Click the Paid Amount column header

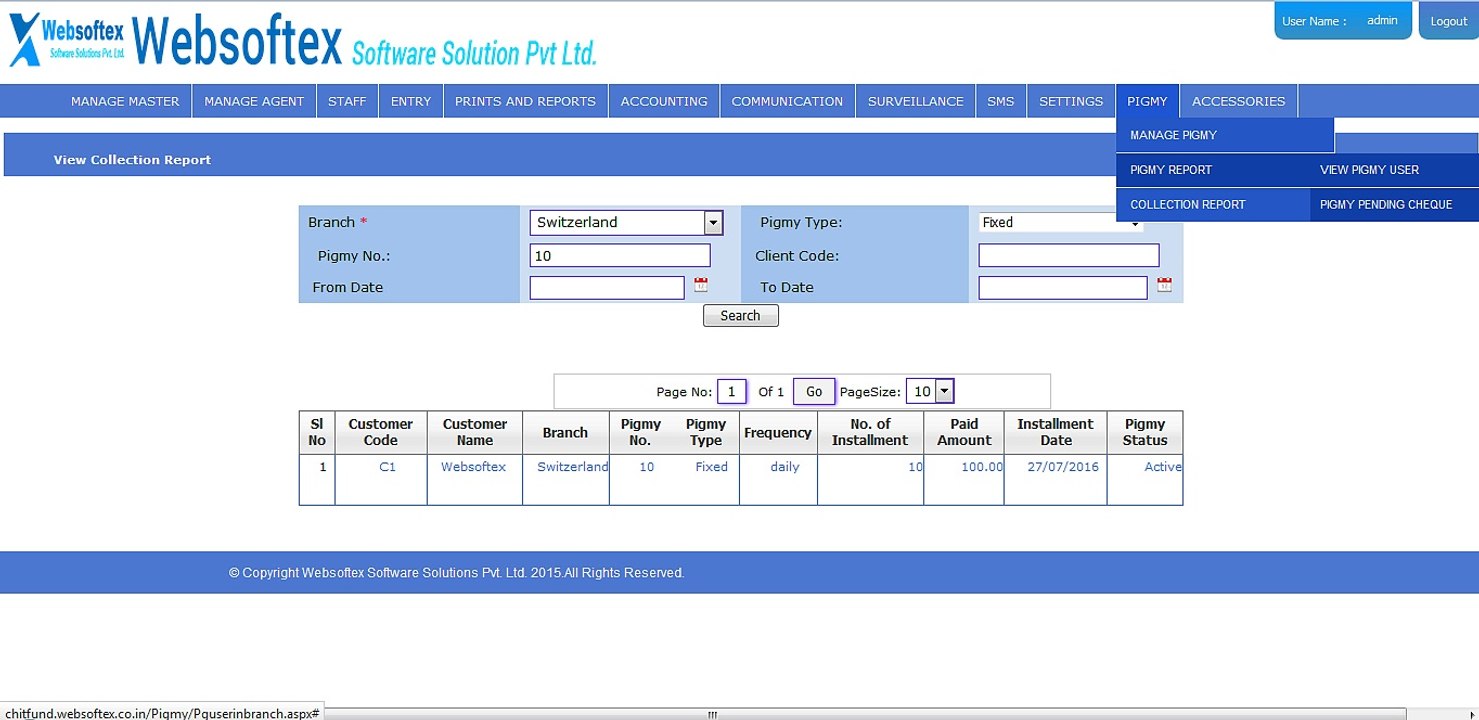[964, 432]
